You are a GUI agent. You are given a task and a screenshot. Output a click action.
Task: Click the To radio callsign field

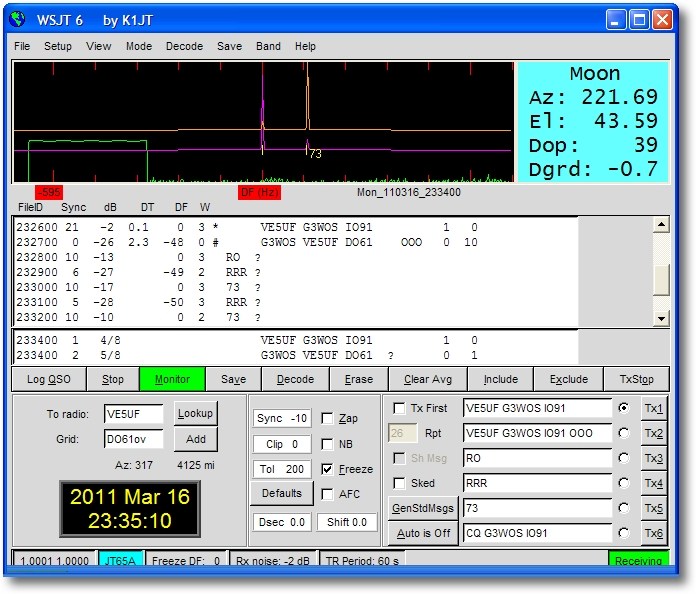(134, 415)
